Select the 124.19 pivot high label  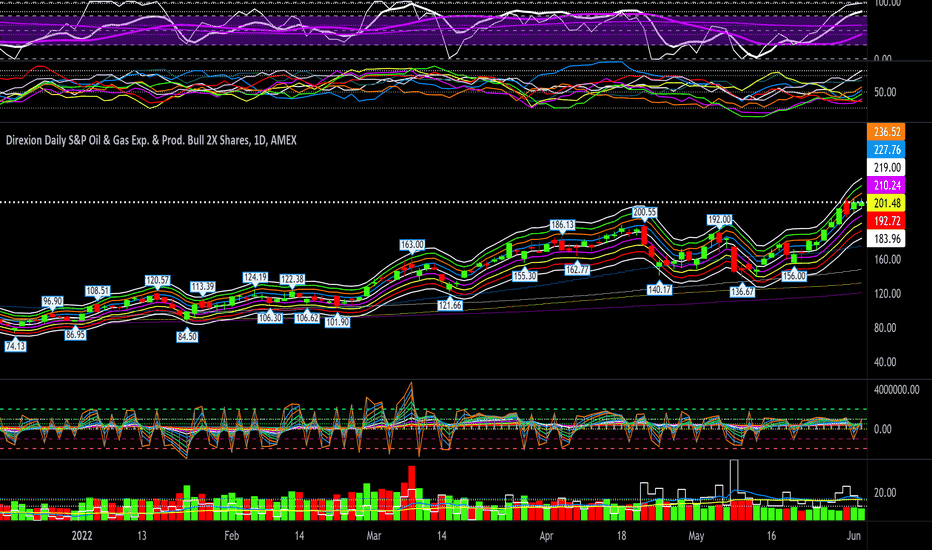255,277
